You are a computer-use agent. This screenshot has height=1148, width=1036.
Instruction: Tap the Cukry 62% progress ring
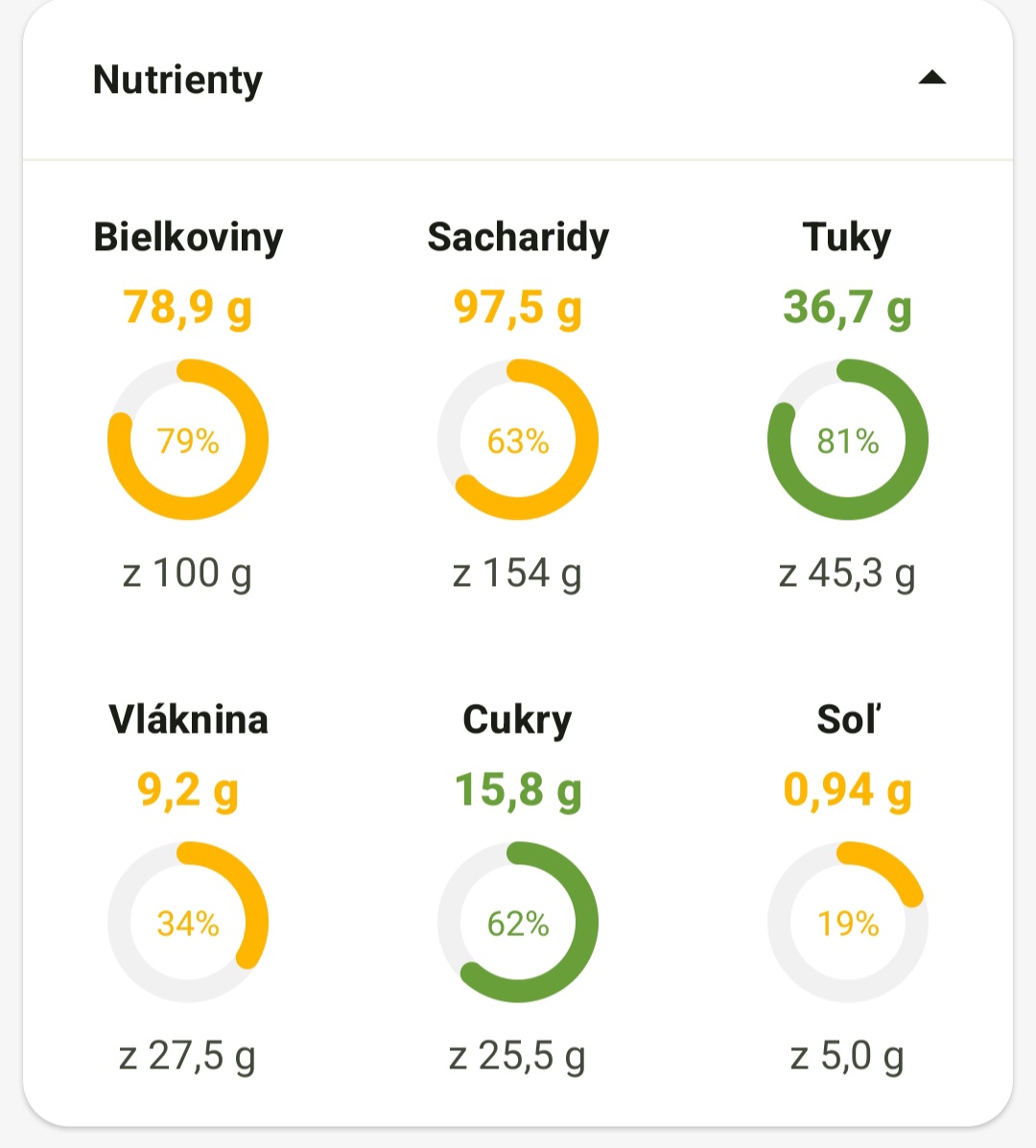coord(518,923)
